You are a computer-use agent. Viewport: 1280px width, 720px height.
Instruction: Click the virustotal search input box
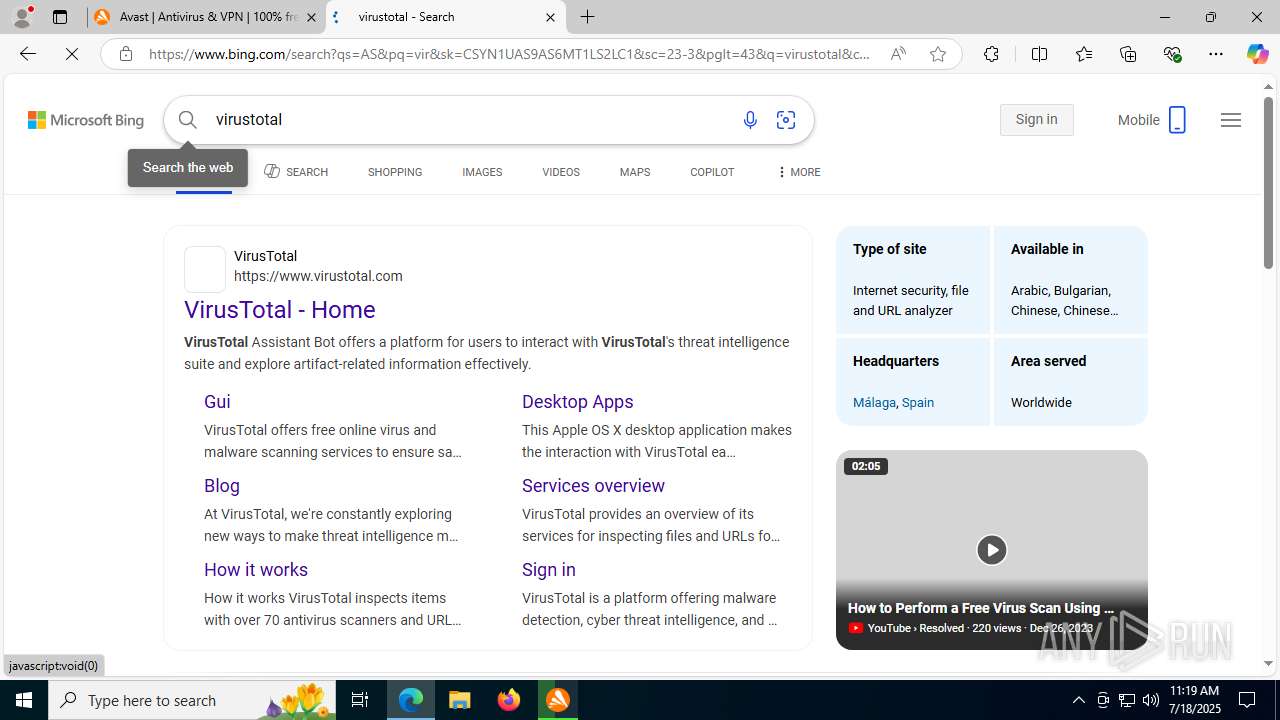click(470, 120)
